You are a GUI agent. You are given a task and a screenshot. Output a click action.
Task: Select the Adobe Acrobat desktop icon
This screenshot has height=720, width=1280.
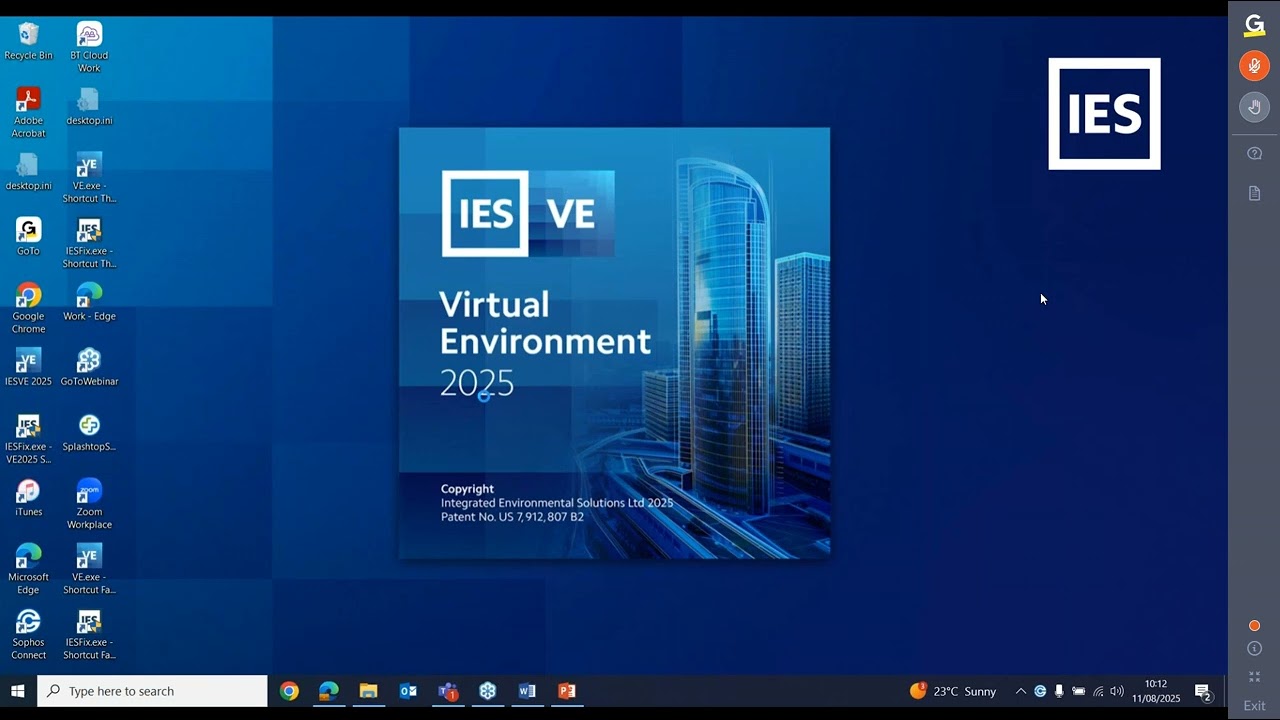click(28, 112)
